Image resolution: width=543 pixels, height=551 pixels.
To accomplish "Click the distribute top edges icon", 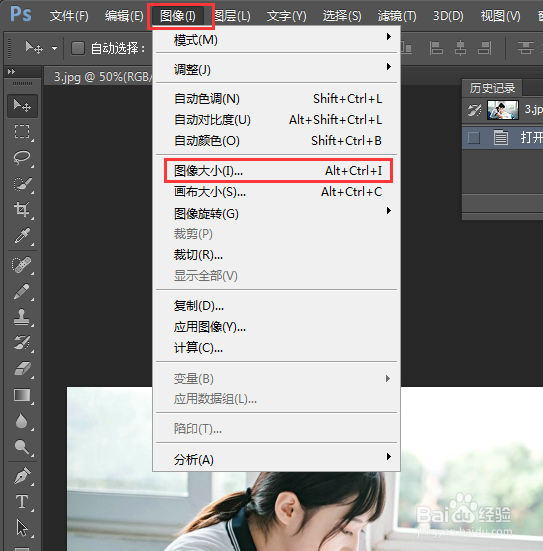I will 526,48.
